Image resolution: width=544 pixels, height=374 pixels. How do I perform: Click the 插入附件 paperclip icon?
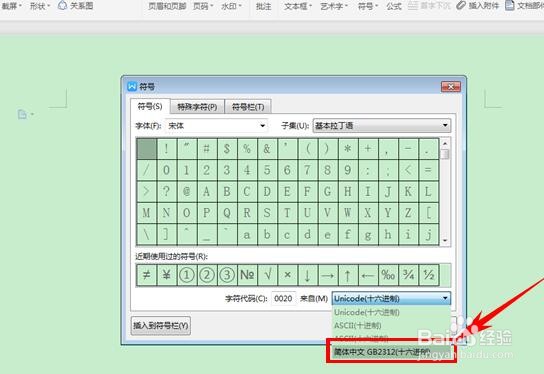click(460, 5)
